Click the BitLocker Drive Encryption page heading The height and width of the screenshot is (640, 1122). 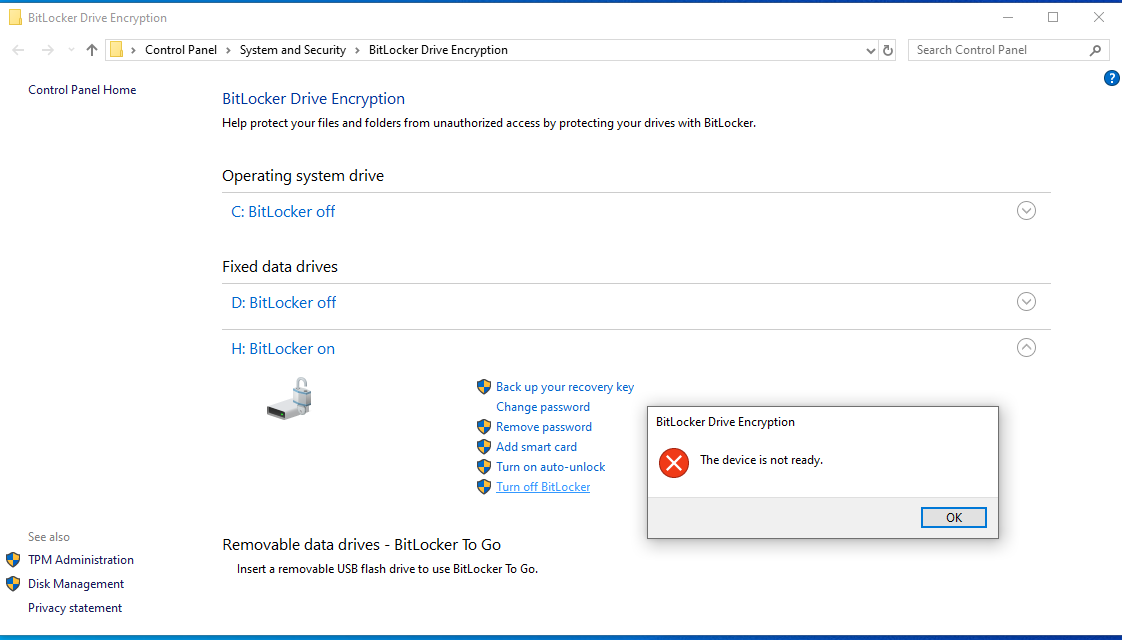click(313, 99)
